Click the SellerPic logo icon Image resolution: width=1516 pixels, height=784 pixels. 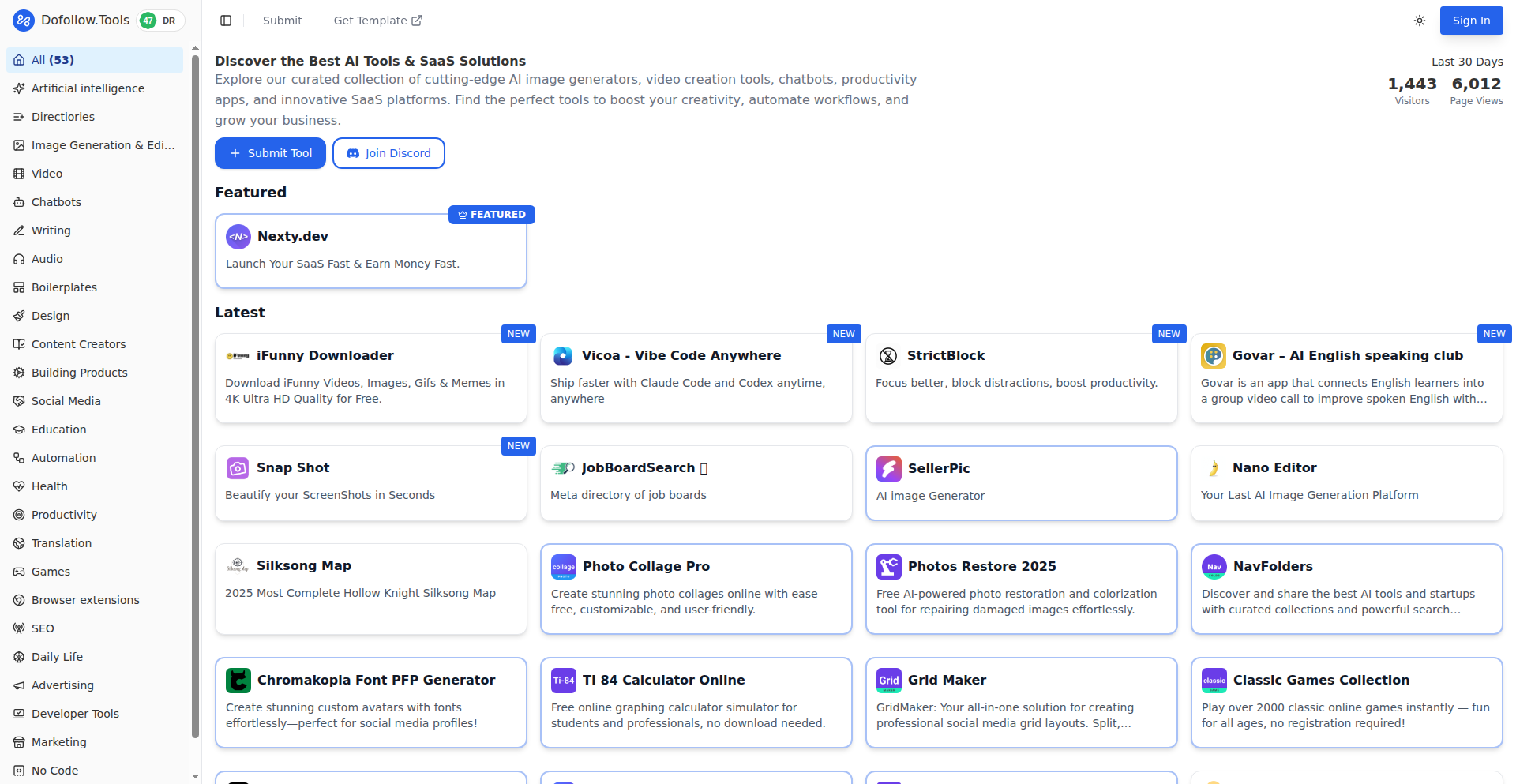[889, 469]
